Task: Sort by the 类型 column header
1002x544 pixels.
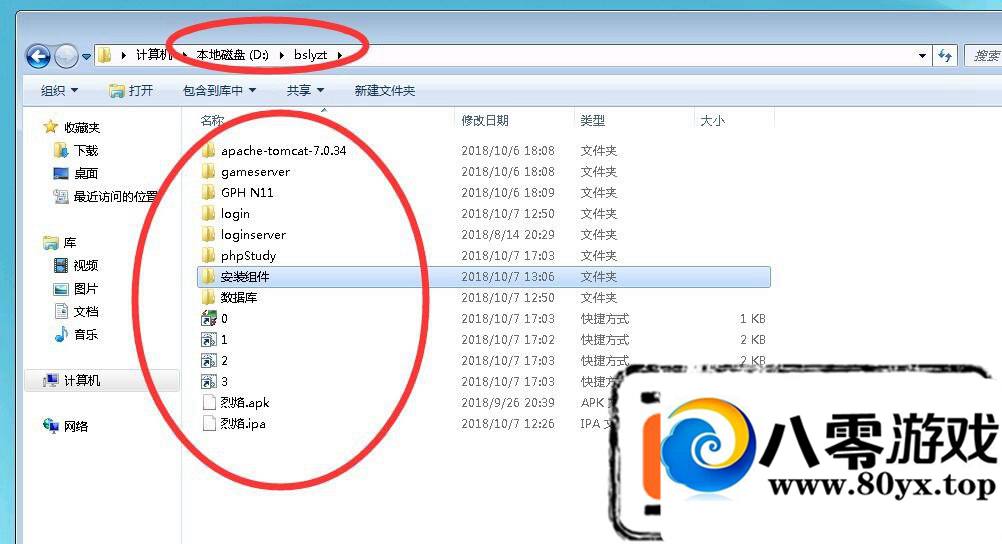Action: click(x=592, y=120)
